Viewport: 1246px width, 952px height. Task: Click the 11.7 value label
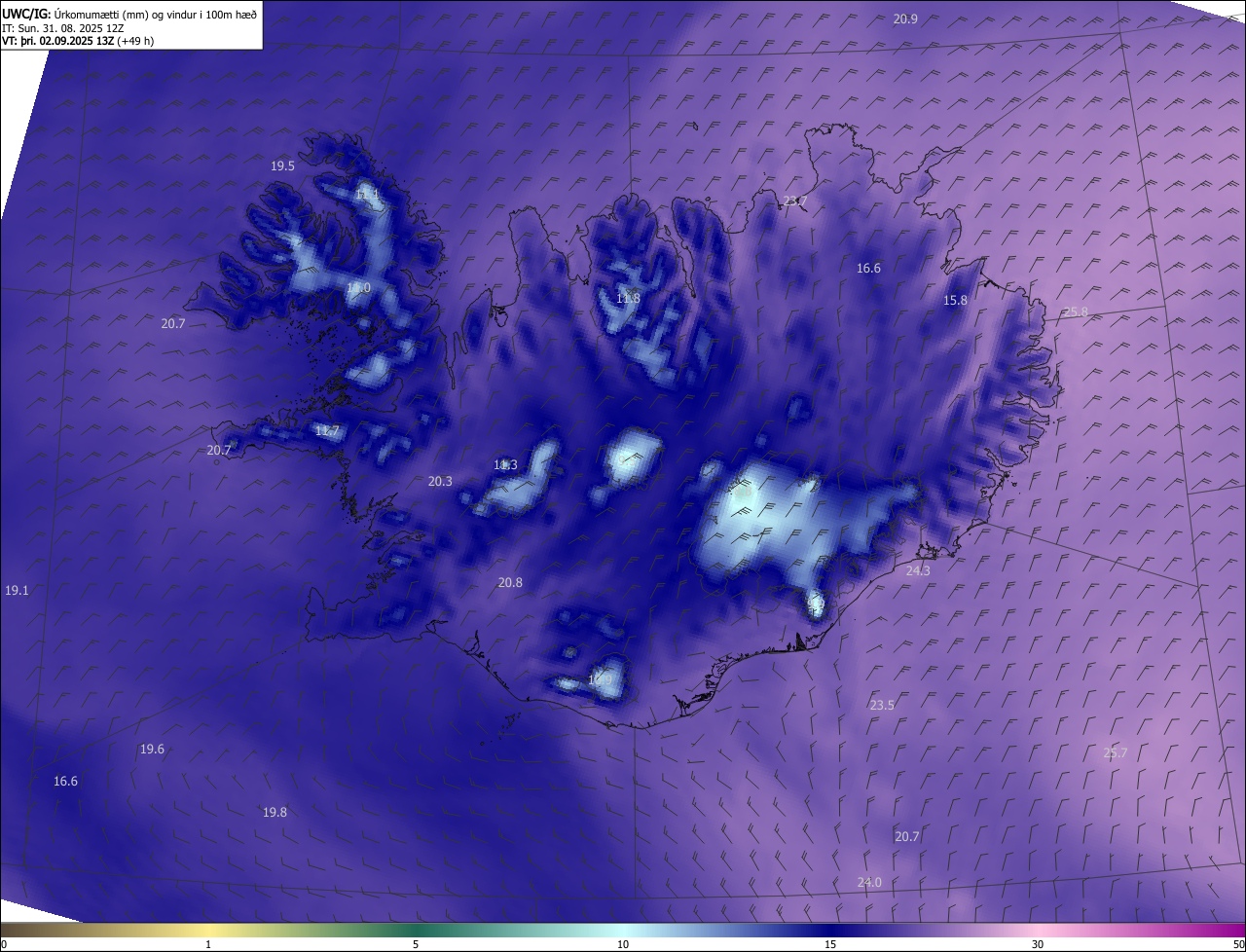[x=327, y=430]
